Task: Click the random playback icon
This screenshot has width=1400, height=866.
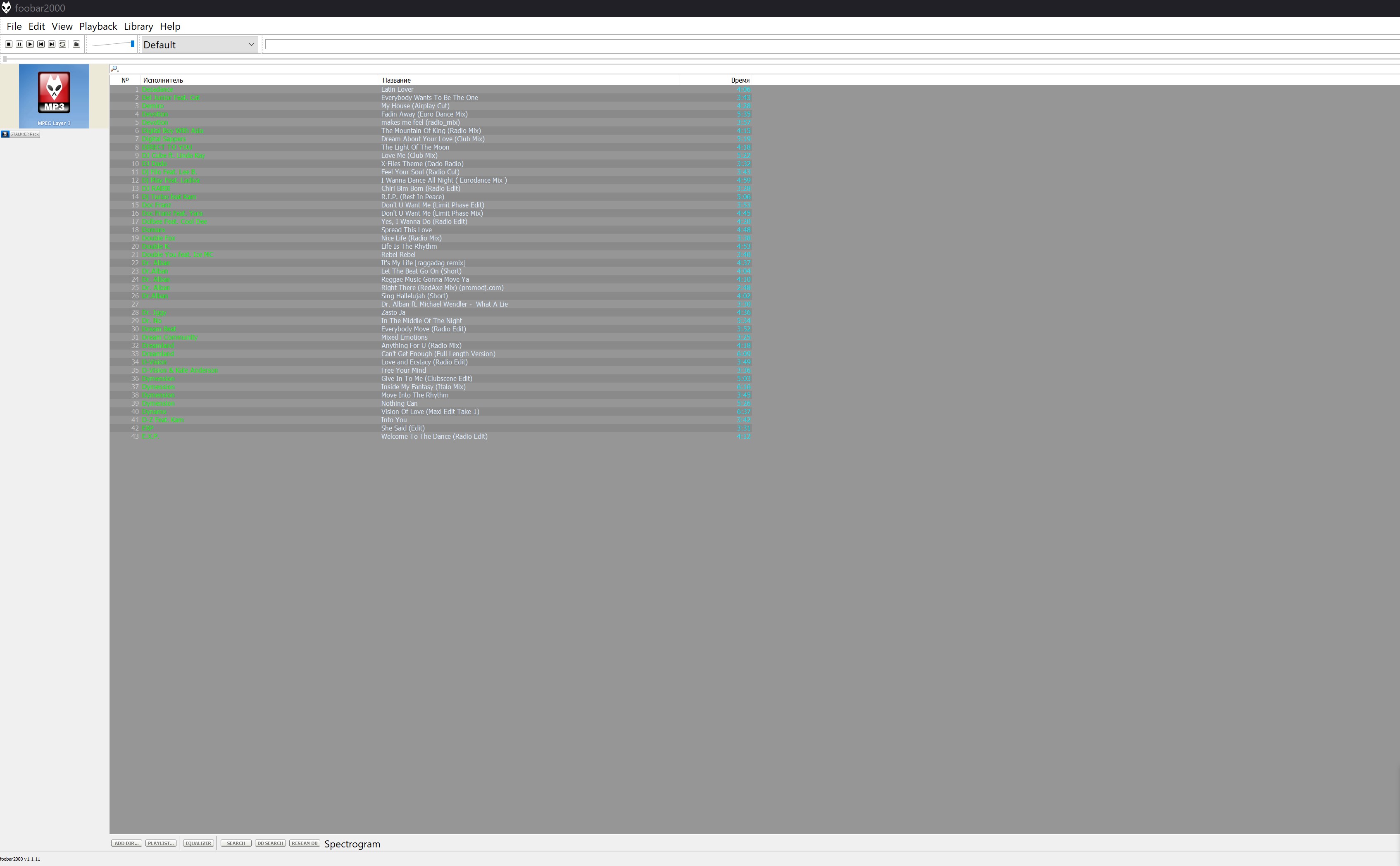Action: coord(62,44)
